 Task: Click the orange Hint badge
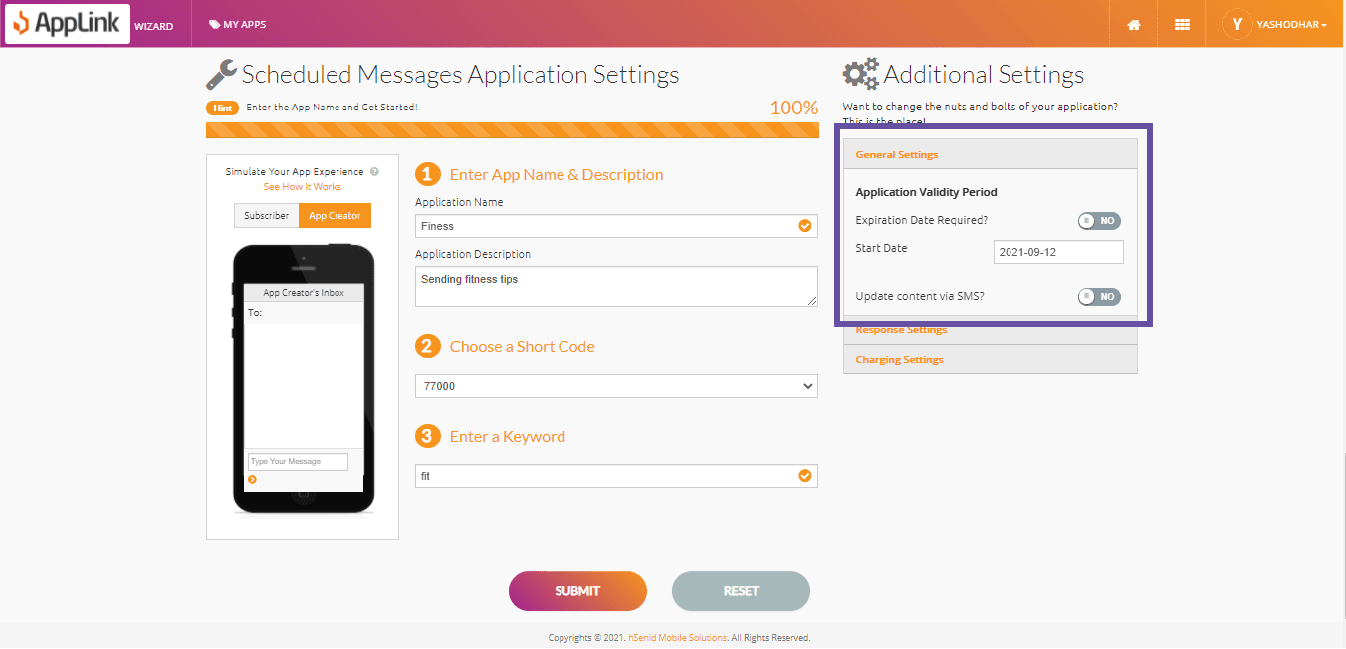click(222, 107)
